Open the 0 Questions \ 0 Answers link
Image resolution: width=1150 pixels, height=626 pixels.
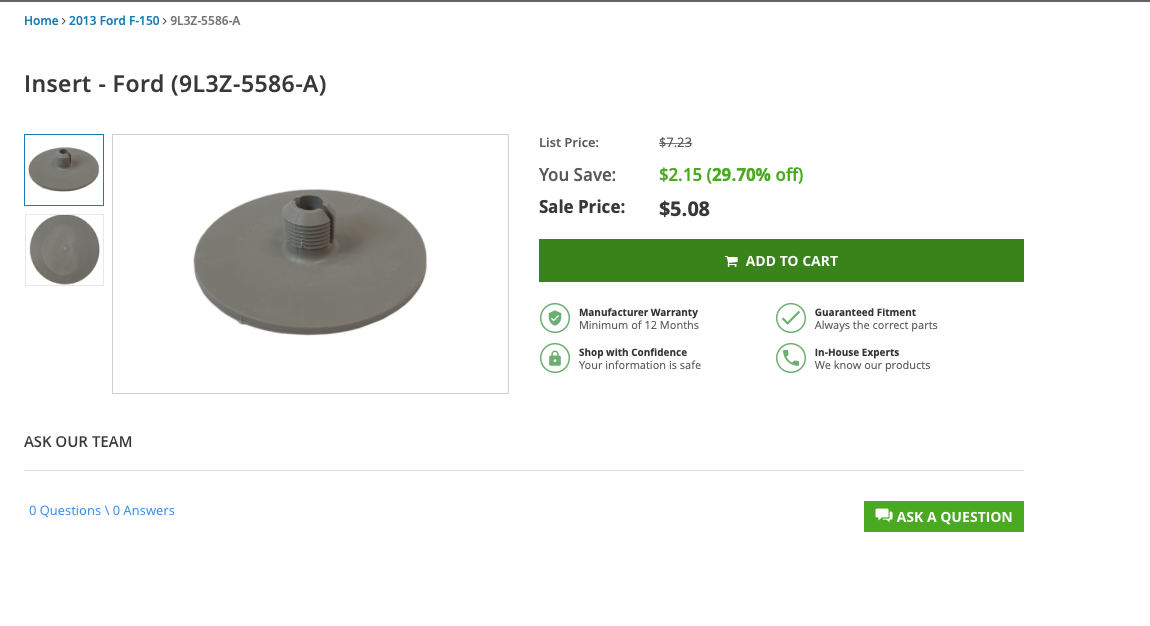tap(100, 510)
